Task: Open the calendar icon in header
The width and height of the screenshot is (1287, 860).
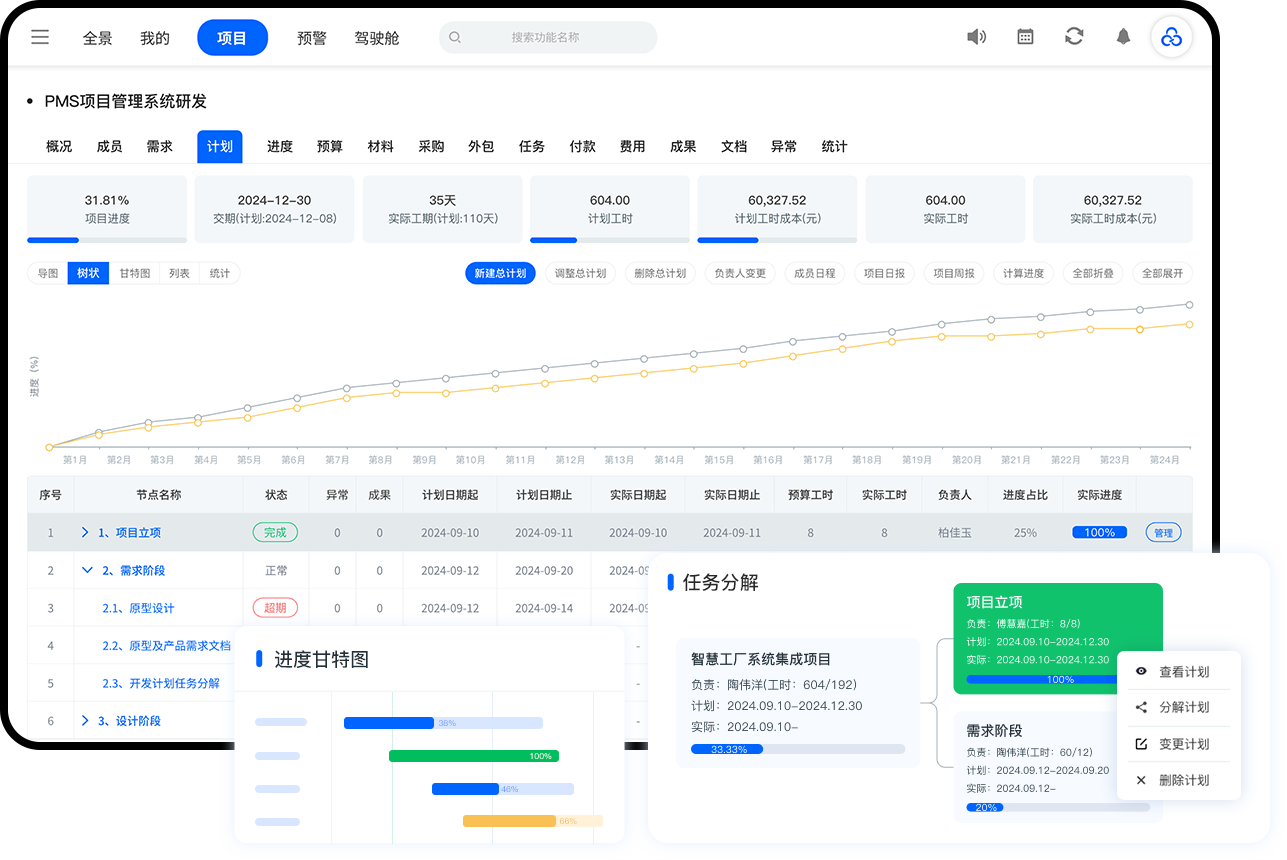Action: pyautogui.click(x=1025, y=37)
